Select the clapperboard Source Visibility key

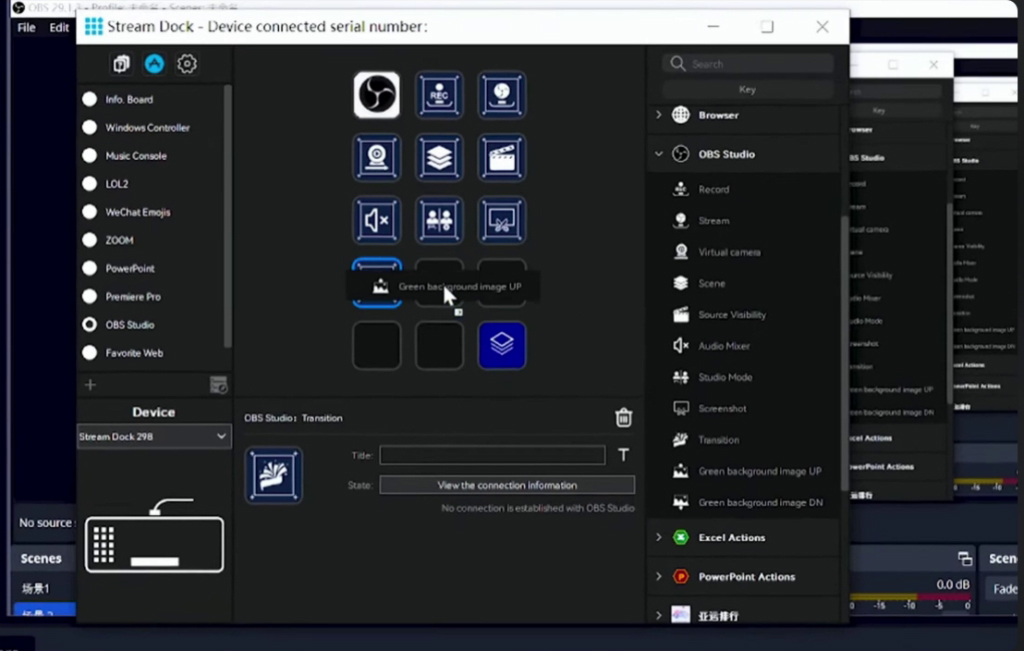coord(502,157)
